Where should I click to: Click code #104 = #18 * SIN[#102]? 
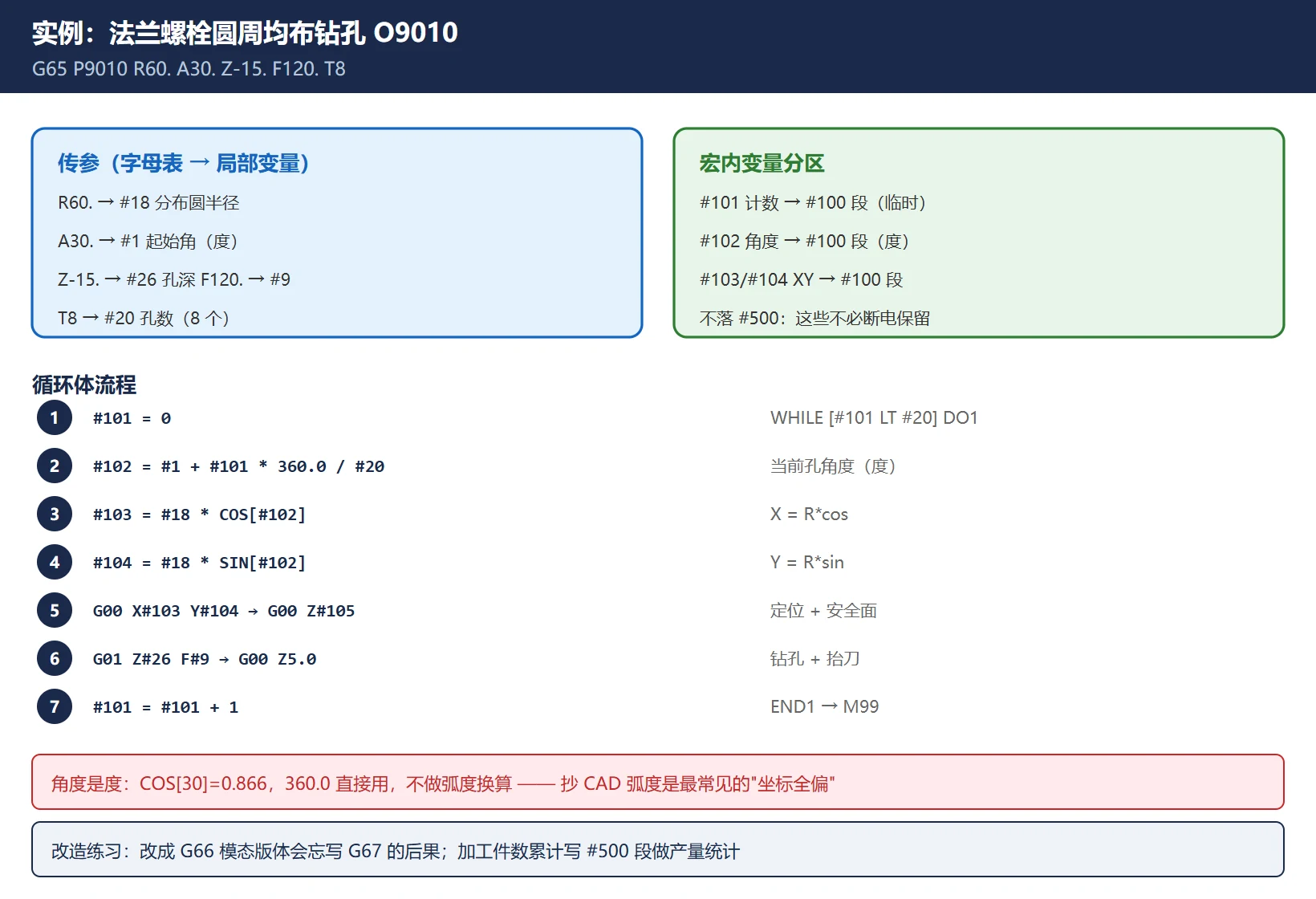pyautogui.click(x=199, y=563)
